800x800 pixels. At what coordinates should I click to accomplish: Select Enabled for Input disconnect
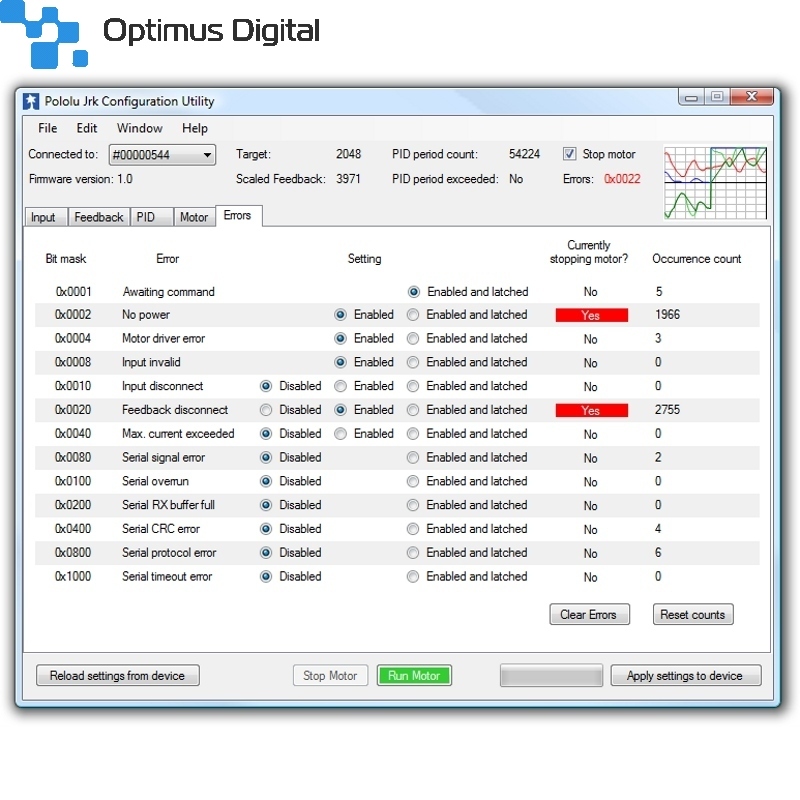(340, 386)
